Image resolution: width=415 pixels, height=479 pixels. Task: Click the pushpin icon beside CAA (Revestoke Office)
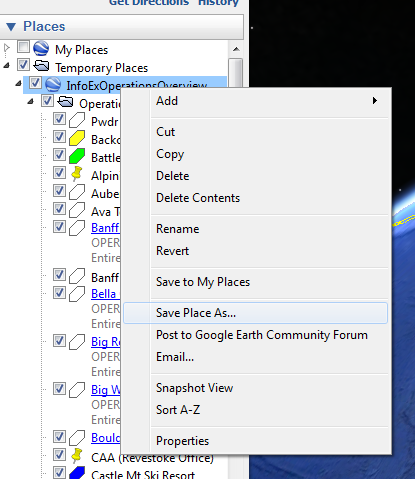(77, 456)
